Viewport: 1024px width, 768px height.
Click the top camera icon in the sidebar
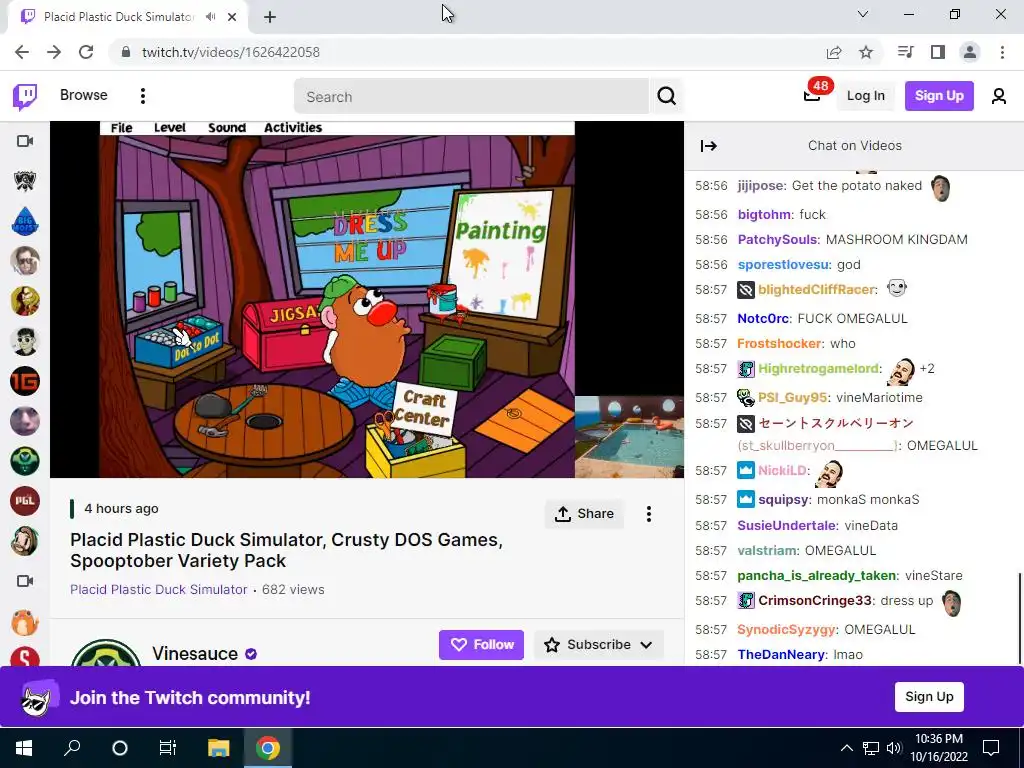tap(25, 141)
